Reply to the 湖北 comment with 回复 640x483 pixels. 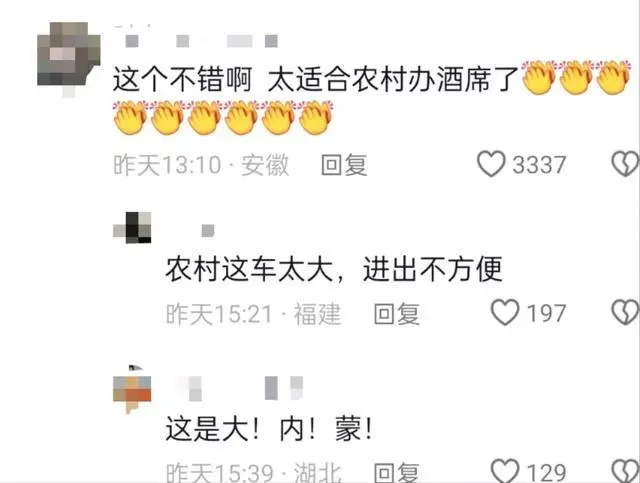(x=397, y=472)
